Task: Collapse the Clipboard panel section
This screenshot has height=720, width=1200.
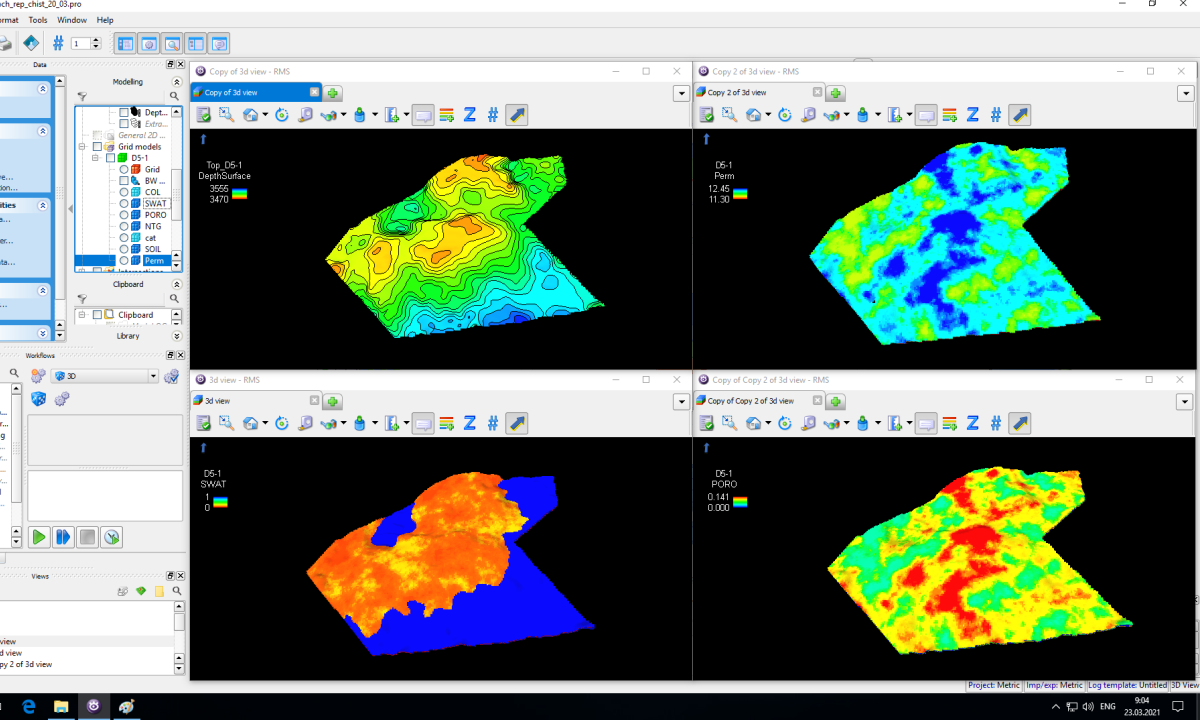Action: [177, 284]
